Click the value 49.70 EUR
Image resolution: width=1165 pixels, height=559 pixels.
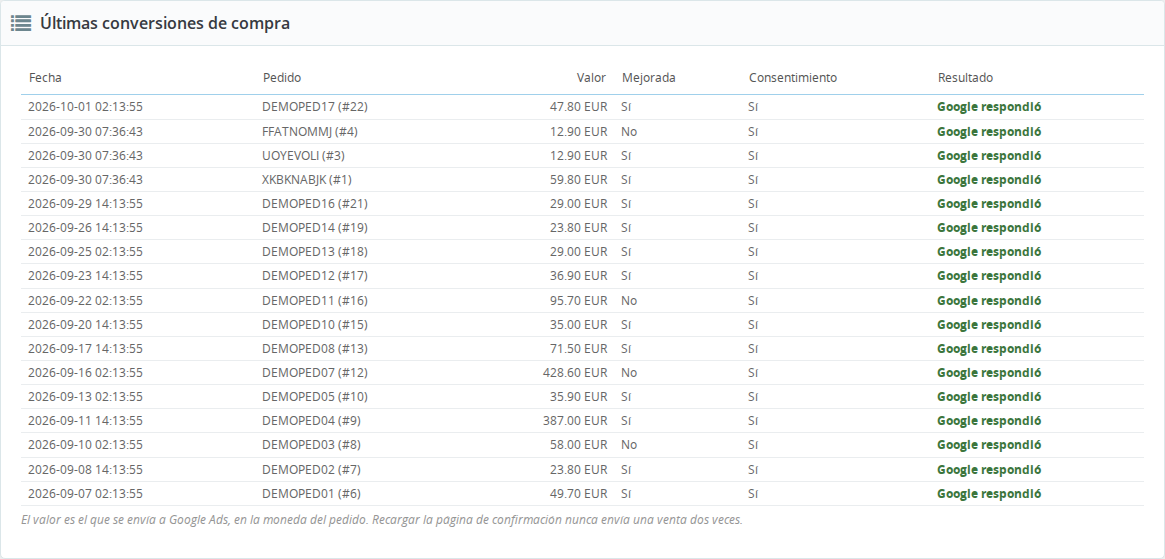point(578,493)
